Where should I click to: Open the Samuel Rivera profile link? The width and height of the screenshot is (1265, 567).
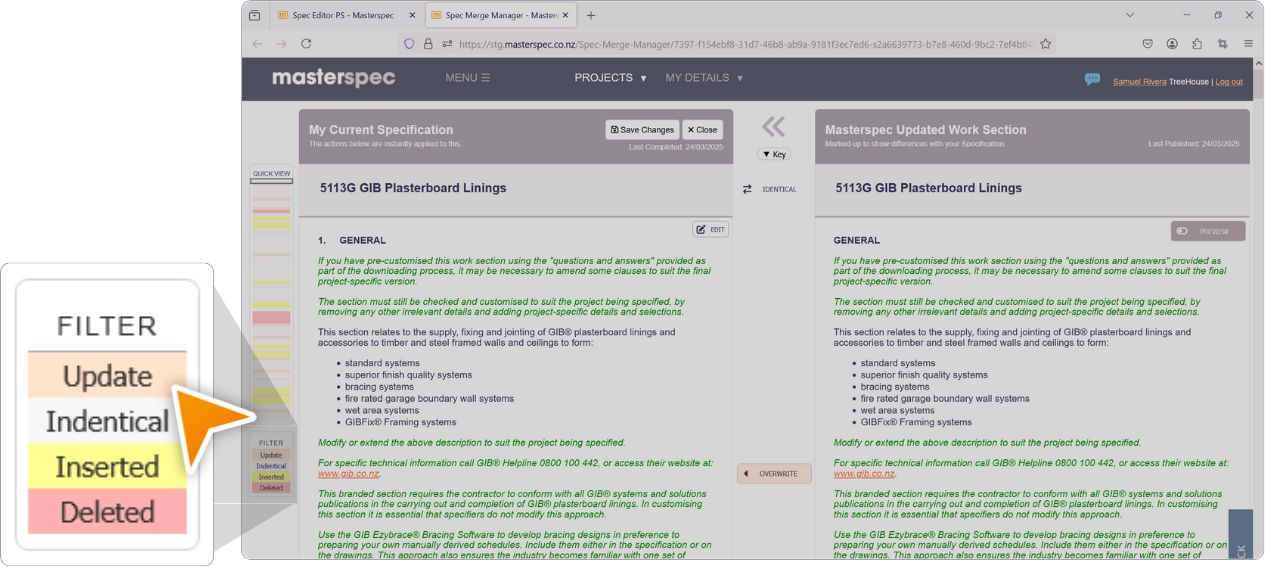[x=1140, y=82]
